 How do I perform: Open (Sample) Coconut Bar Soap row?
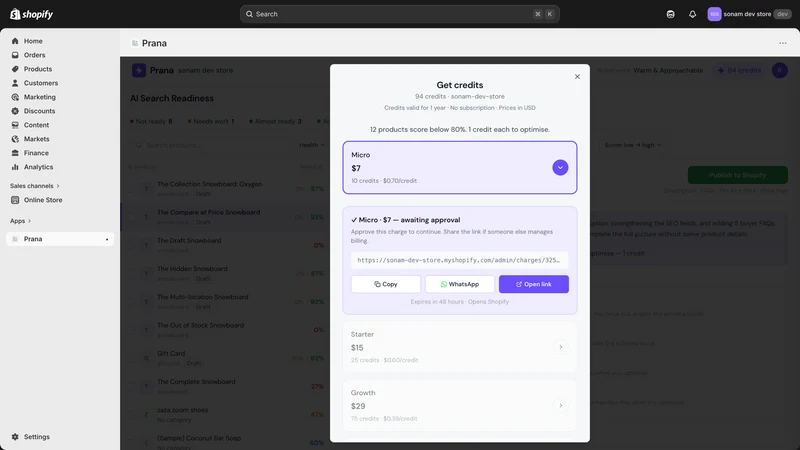coord(226,442)
